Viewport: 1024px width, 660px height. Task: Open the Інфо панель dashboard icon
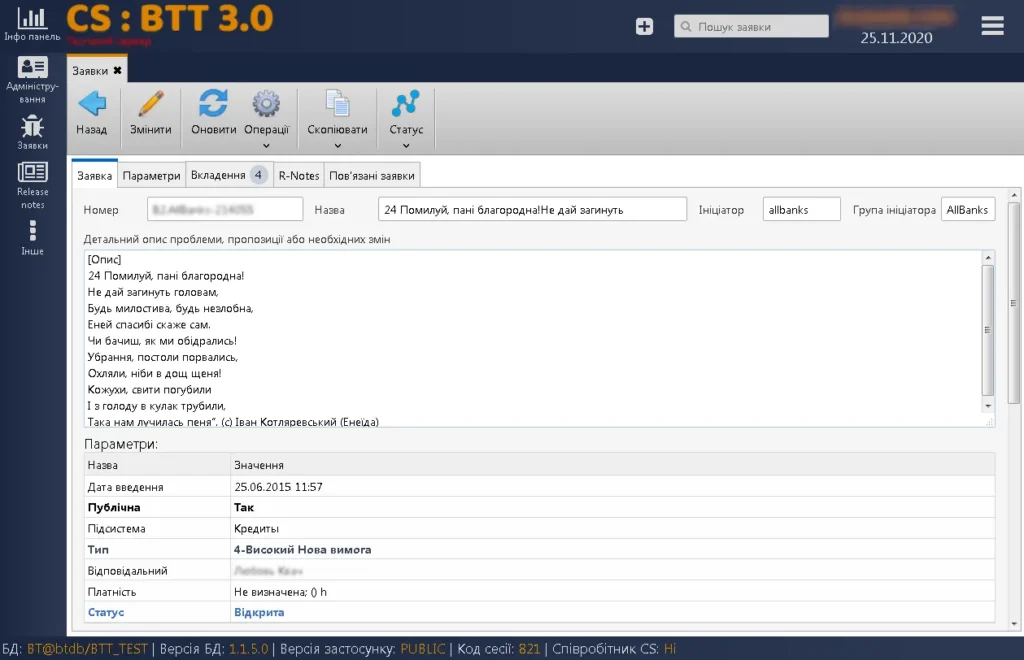click(32, 18)
